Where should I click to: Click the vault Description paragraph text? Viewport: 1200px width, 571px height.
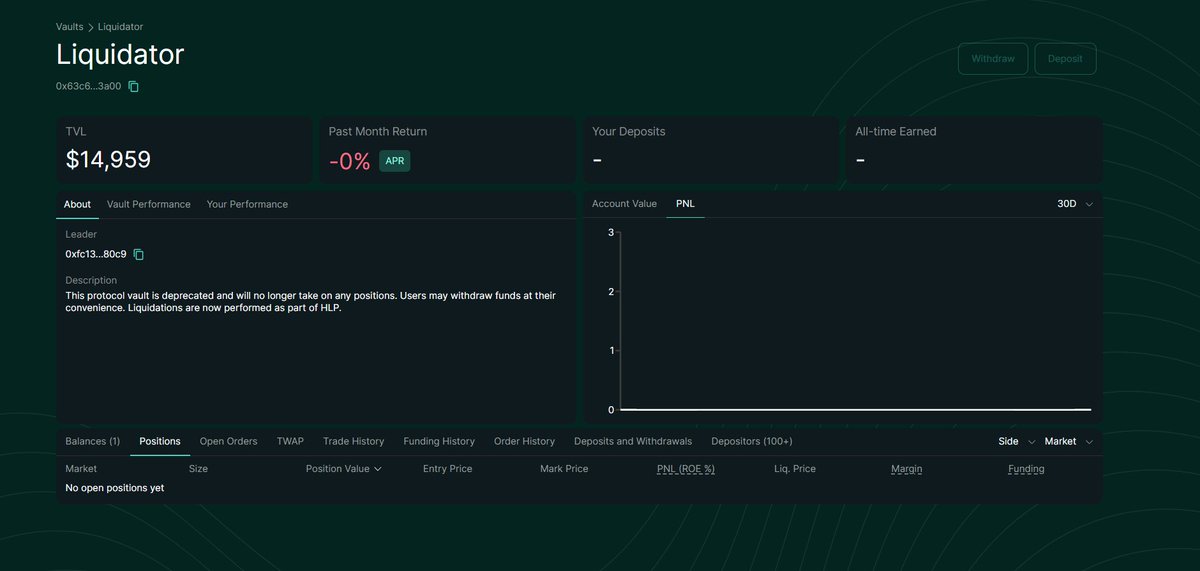click(x=310, y=301)
